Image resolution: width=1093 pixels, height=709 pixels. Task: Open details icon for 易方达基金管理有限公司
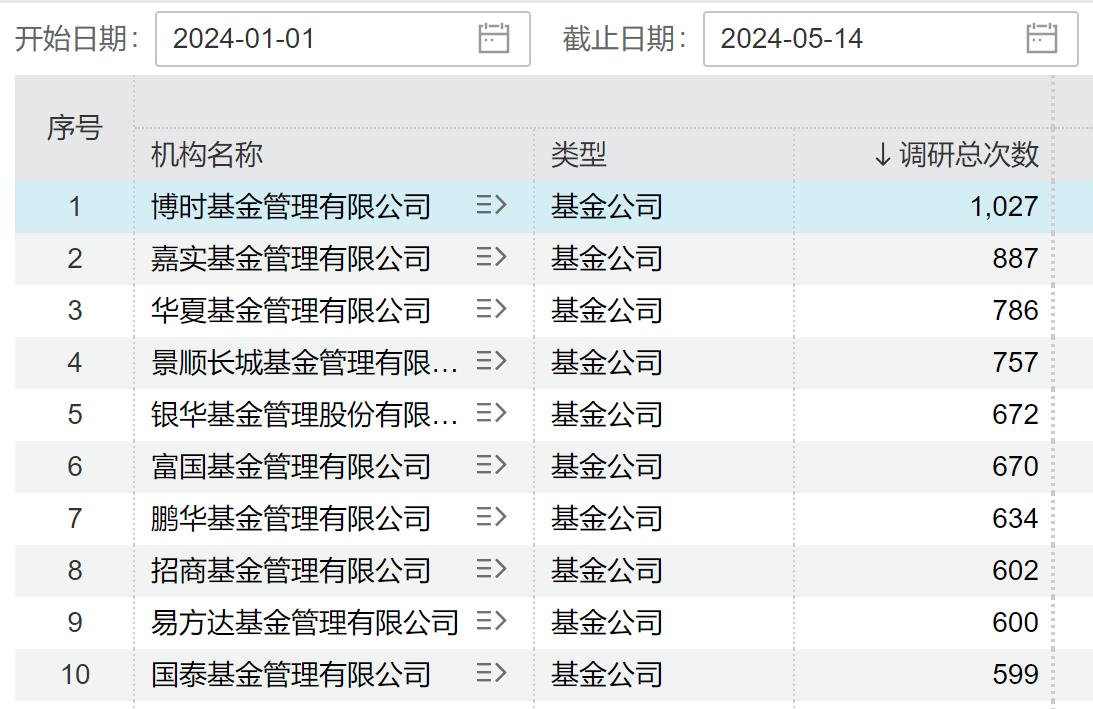click(x=491, y=621)
